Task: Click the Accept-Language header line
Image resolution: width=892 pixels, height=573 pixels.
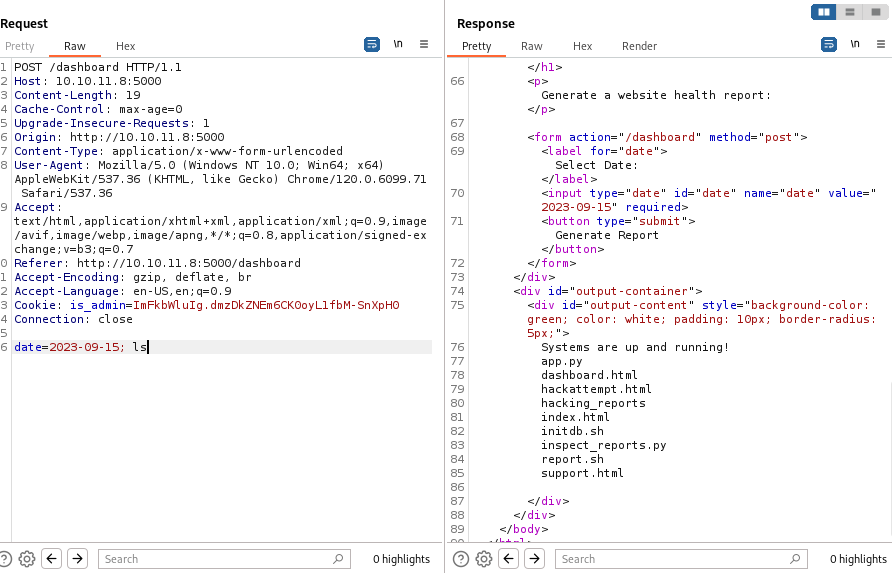Action: click(x=123, y=291)
